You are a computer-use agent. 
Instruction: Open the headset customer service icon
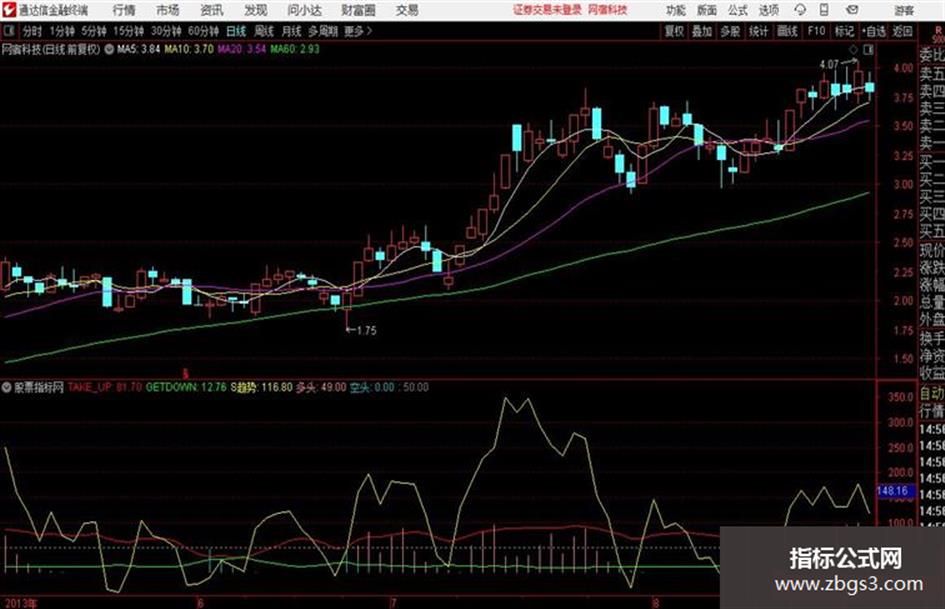coord(800,10)
